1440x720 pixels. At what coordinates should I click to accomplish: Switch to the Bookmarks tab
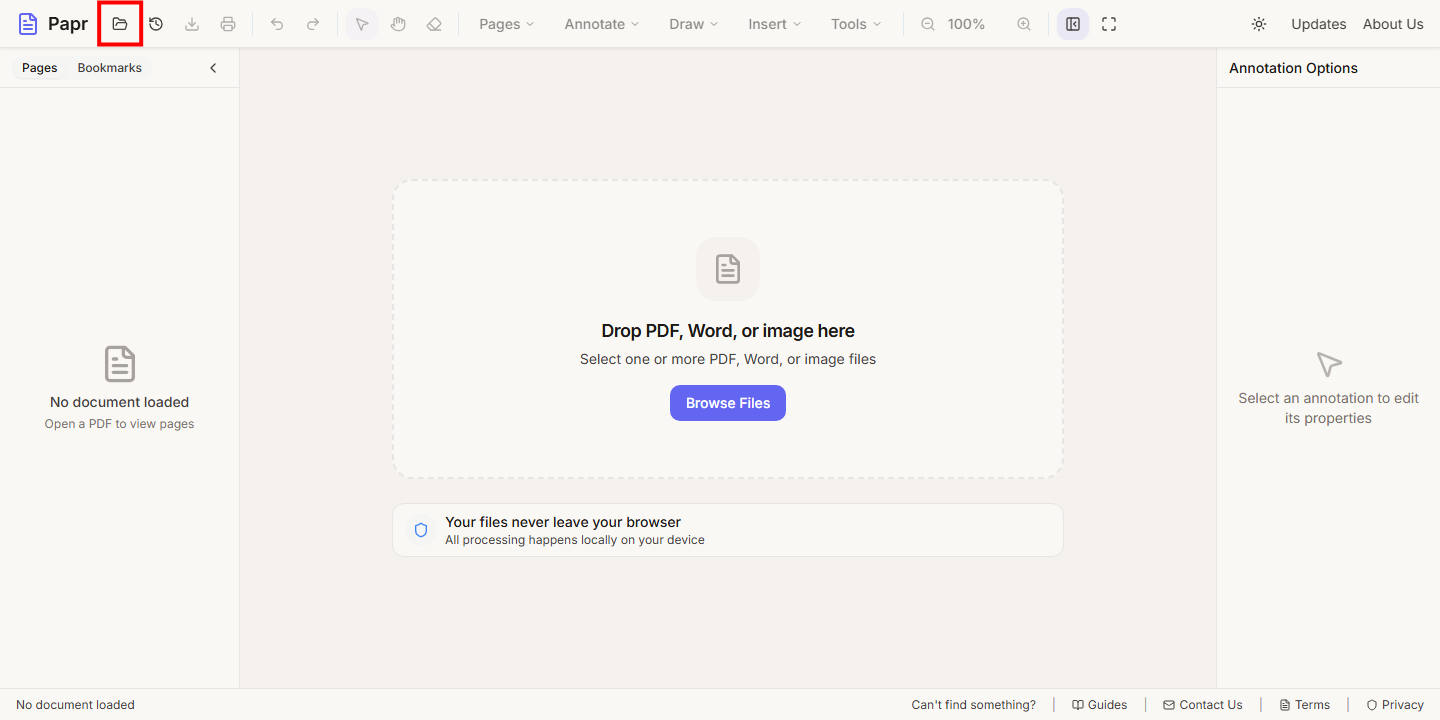click(110, 68)
